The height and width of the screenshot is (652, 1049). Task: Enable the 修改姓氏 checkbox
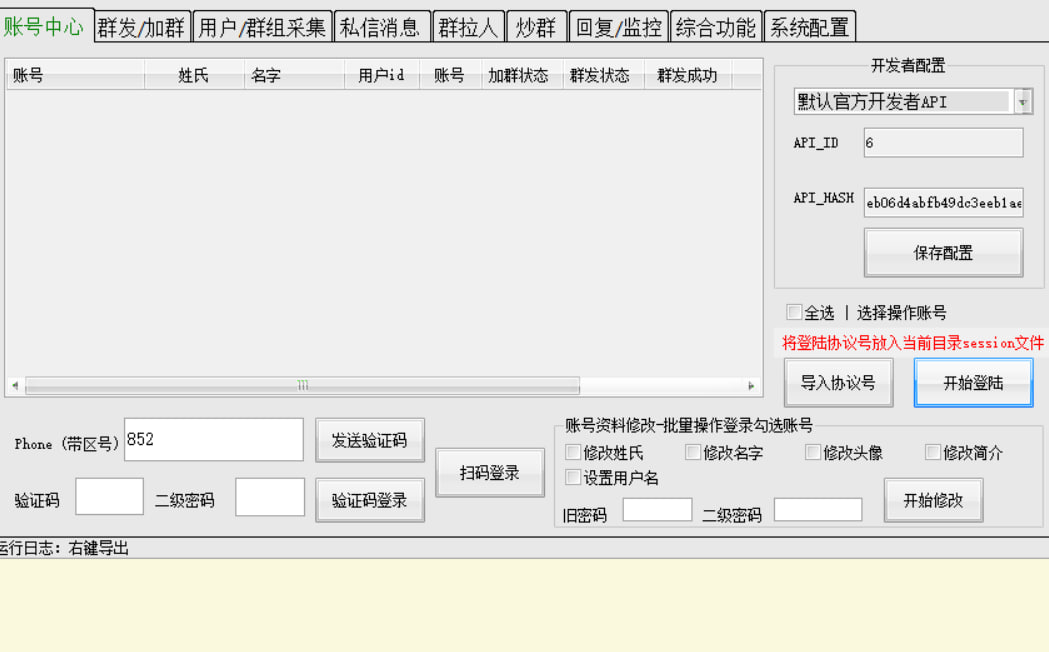[573, 453]
